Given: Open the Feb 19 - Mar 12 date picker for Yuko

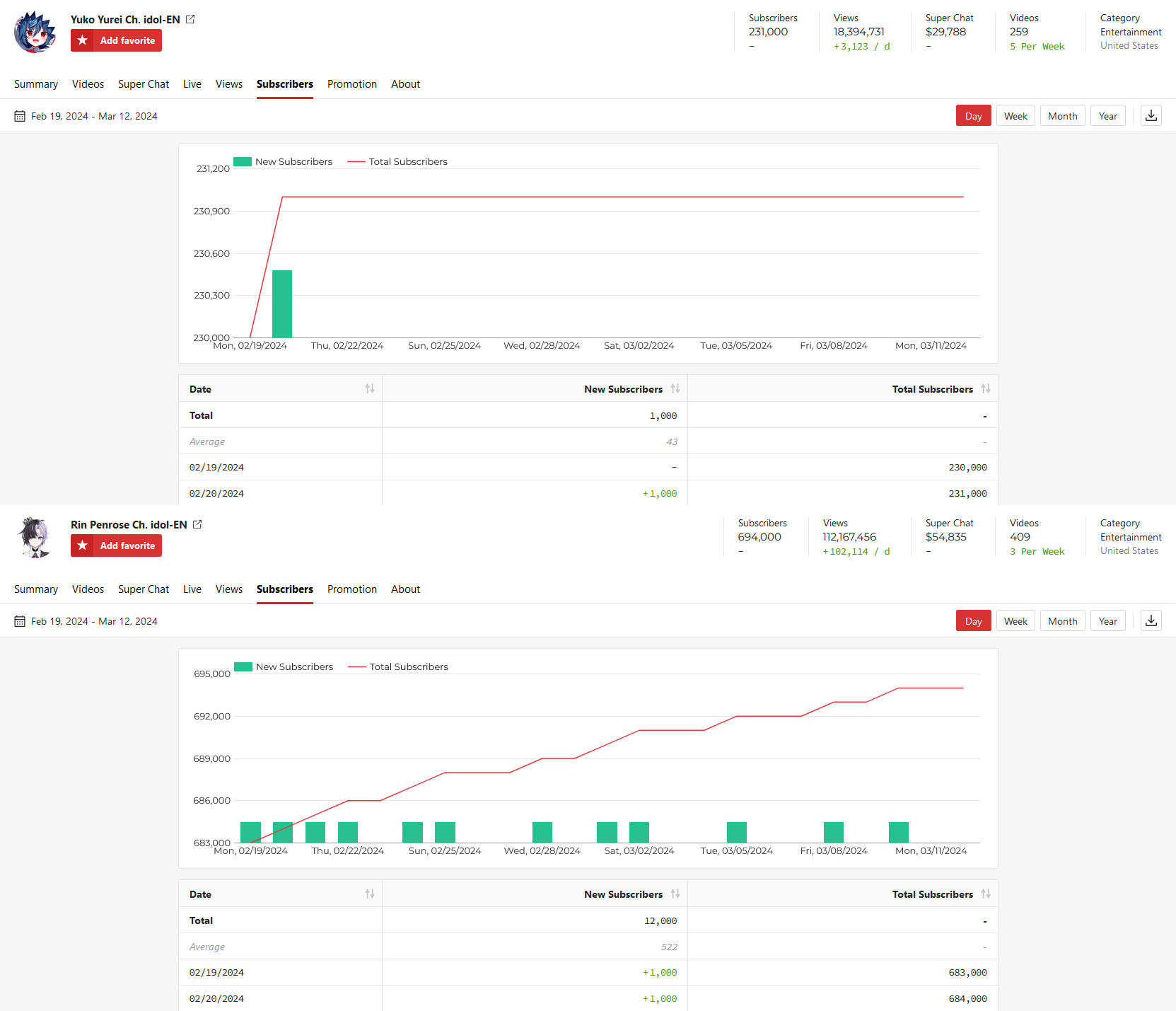Looking at the screenshot, I should 94,116.
